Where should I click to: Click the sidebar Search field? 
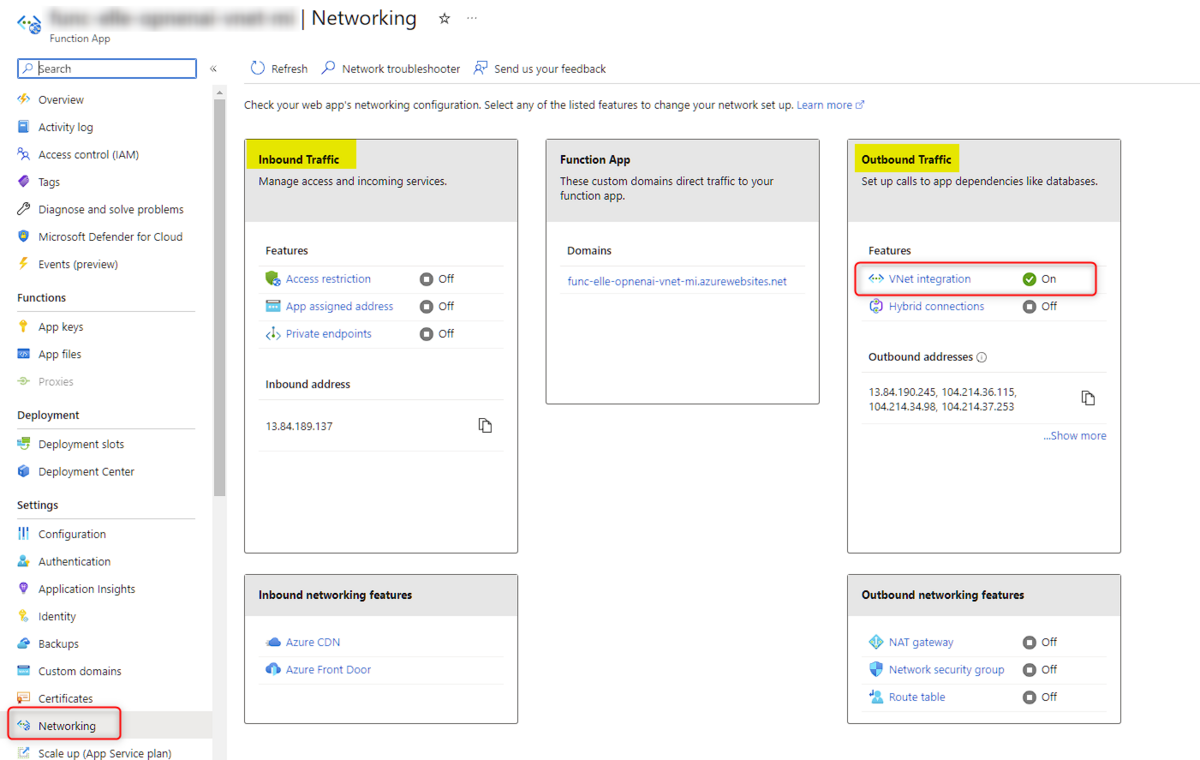(x=107, y=68)
